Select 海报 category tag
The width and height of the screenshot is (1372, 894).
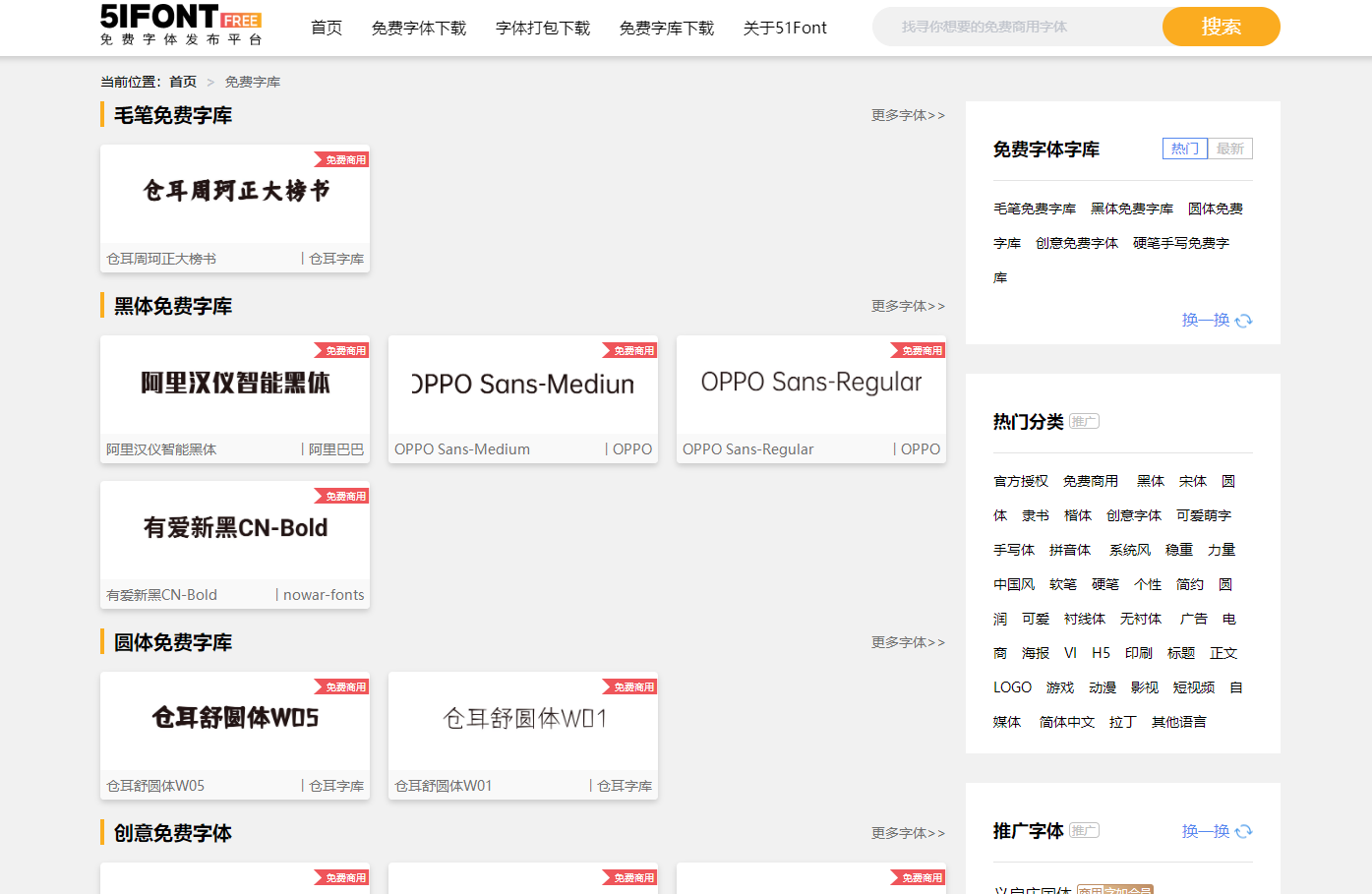1036,653
